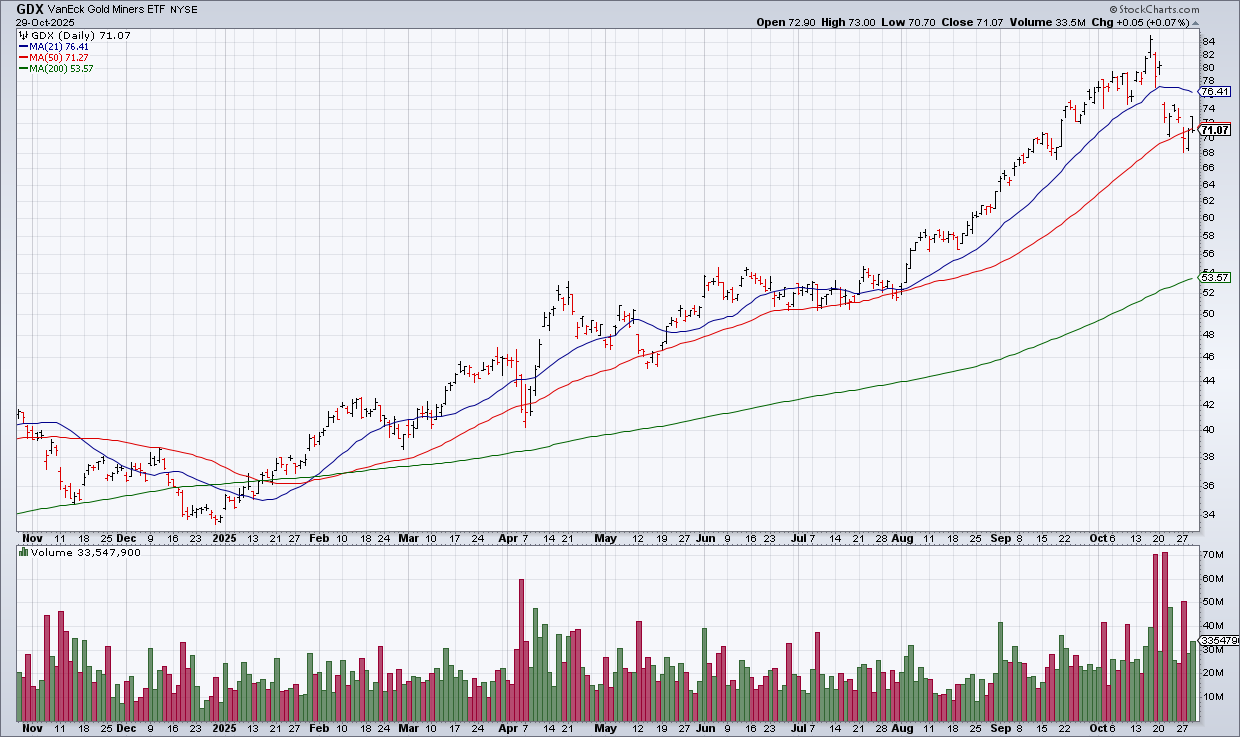1240x737 pixels.
Task: Click the green Volume histogram legend icon
Action: [24, 551]
